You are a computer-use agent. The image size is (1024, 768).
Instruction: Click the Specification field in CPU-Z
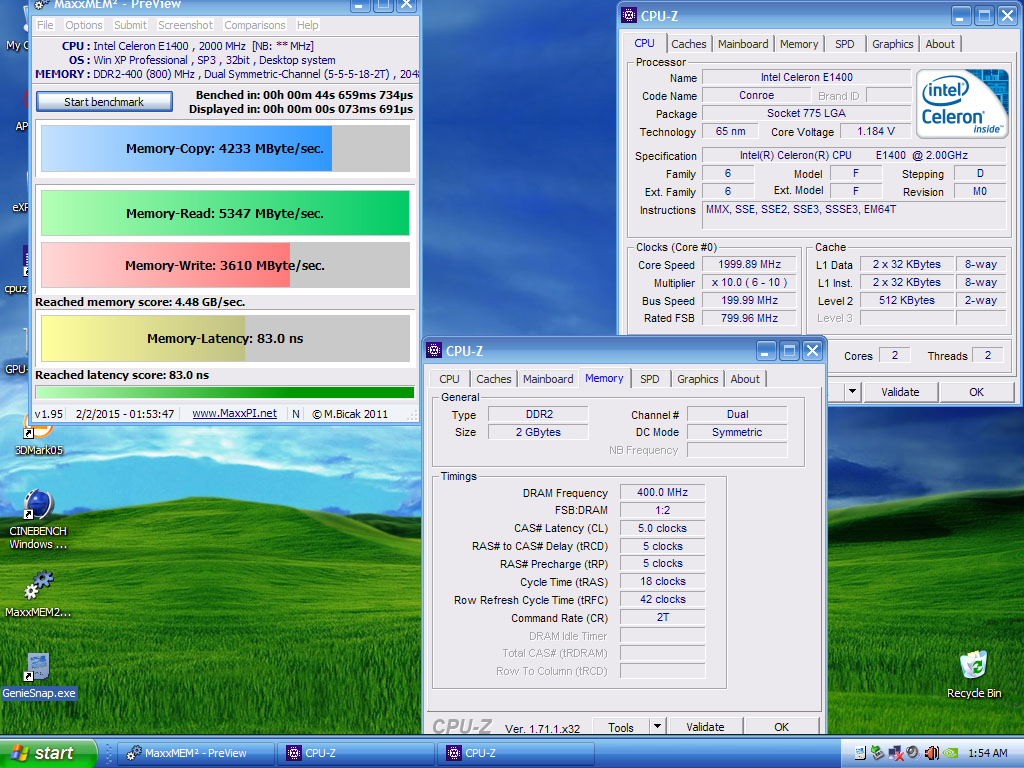coord(854,155)
